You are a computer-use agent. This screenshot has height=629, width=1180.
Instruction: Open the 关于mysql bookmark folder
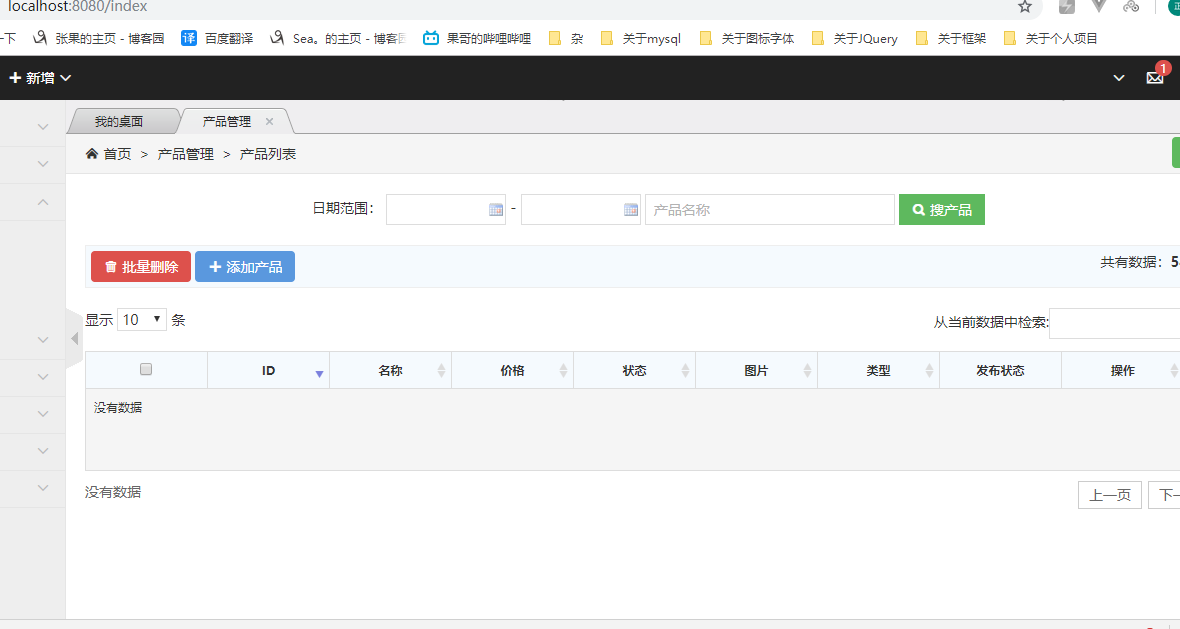640,38
